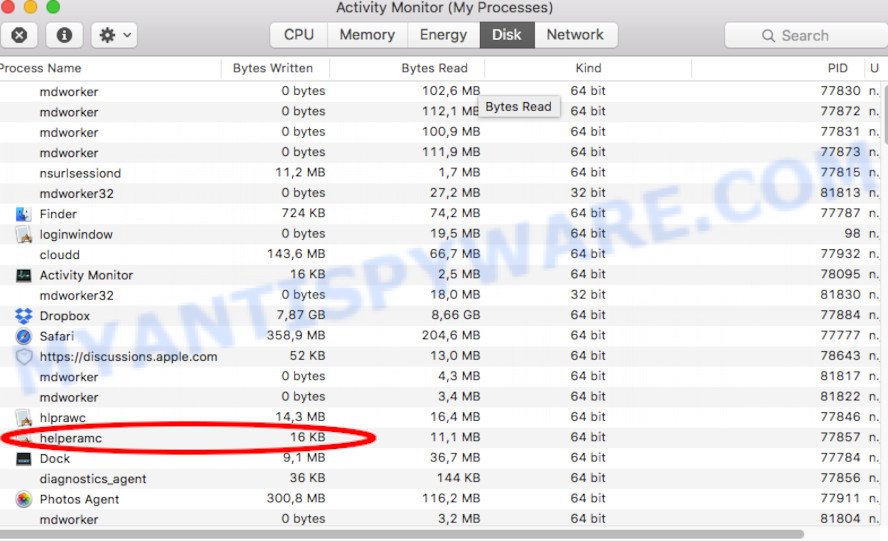Select the nsurlsessiond process row
The height and width of the screenshot is (541, 888).
(442, 173)
